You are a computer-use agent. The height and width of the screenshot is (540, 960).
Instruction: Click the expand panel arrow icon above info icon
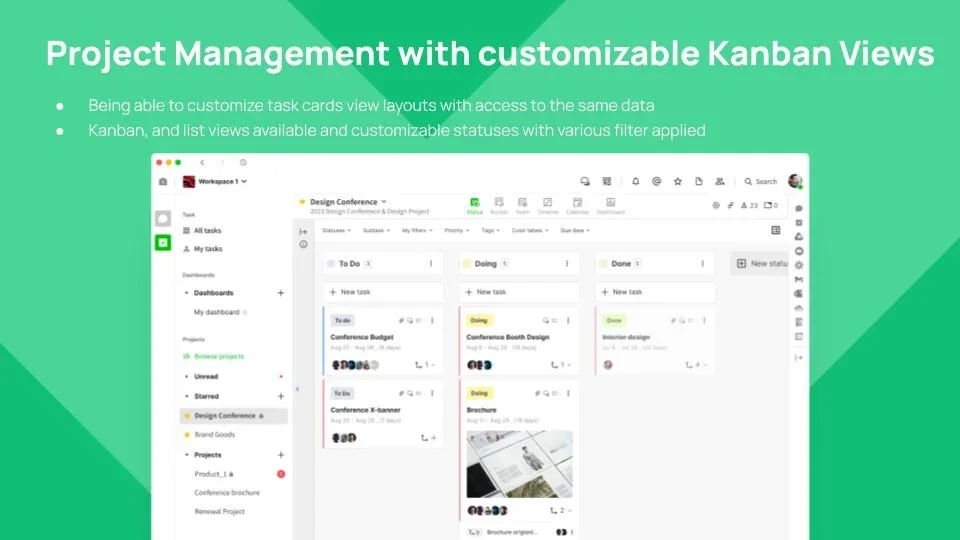303,231
